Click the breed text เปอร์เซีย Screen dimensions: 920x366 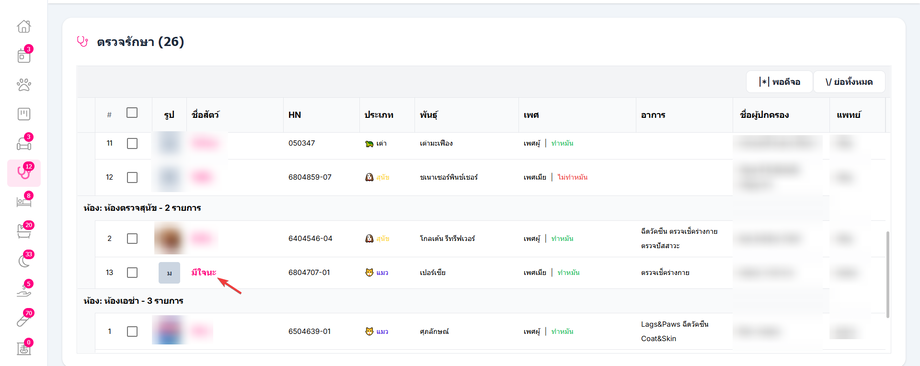coord(433,273)
